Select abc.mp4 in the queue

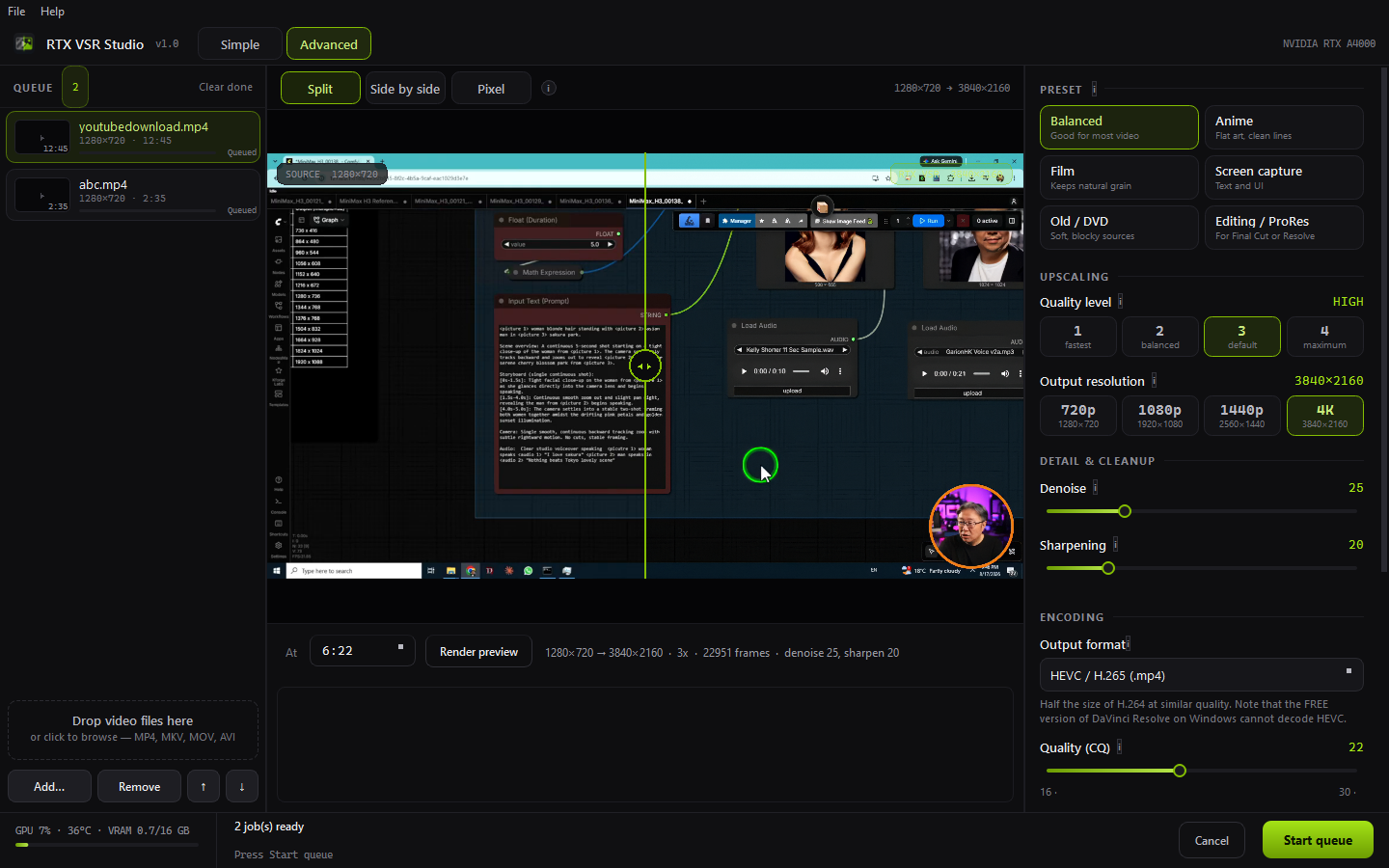click(x=133, y=195)
